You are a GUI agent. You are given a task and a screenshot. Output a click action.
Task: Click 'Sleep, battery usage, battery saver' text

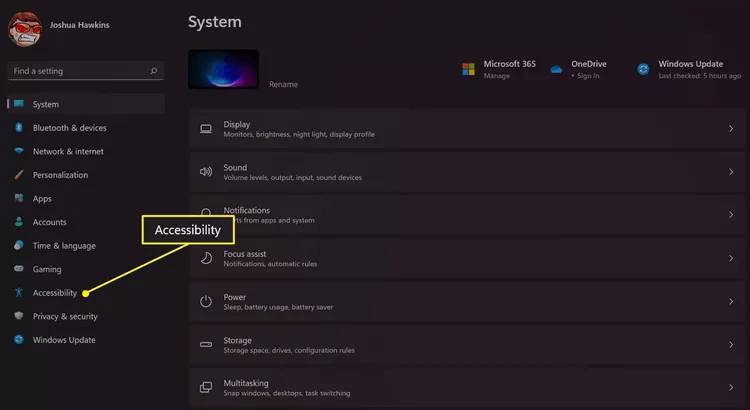coord(278,307)
